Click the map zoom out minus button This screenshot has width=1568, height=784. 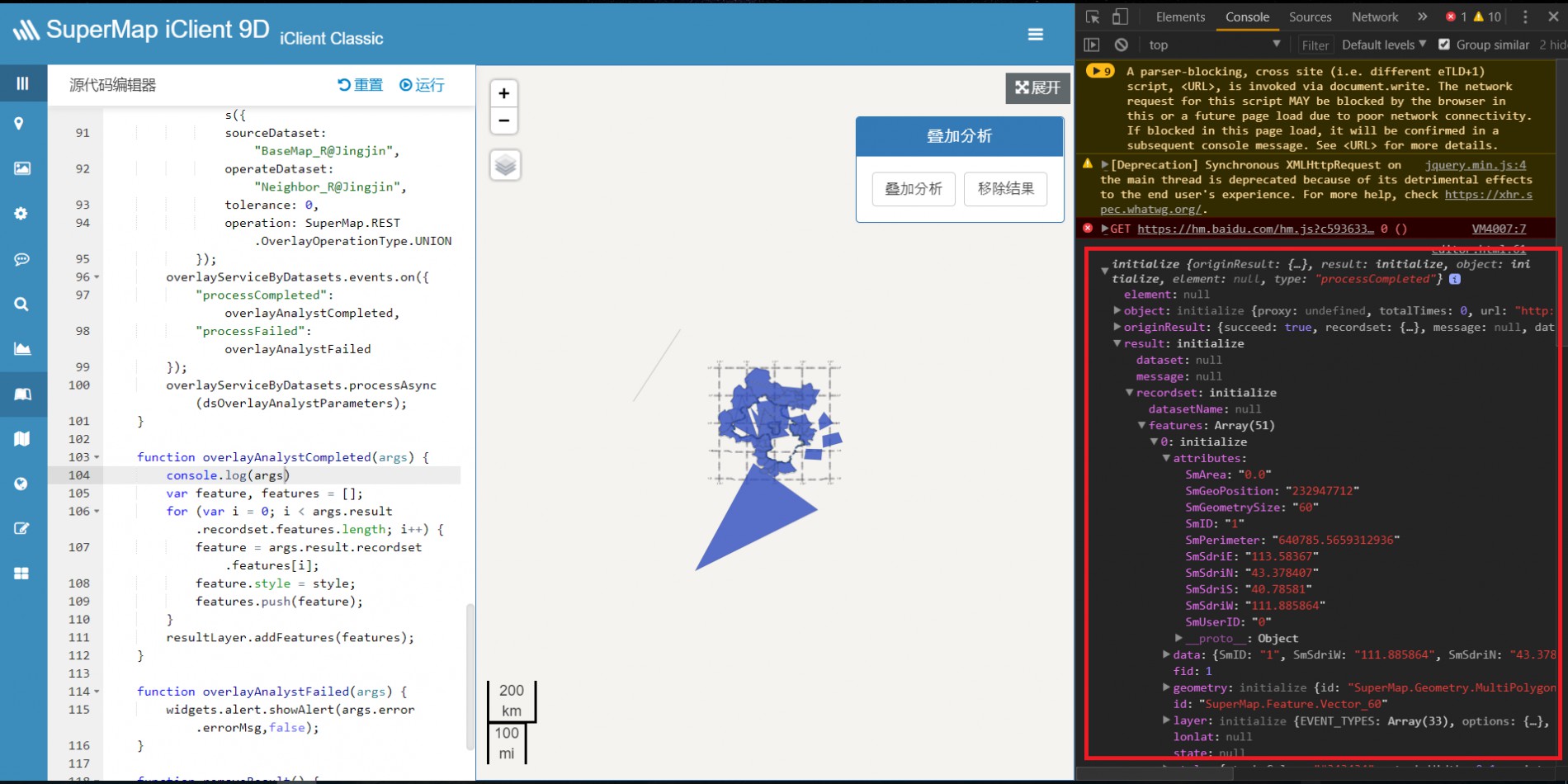click(504, 120)
